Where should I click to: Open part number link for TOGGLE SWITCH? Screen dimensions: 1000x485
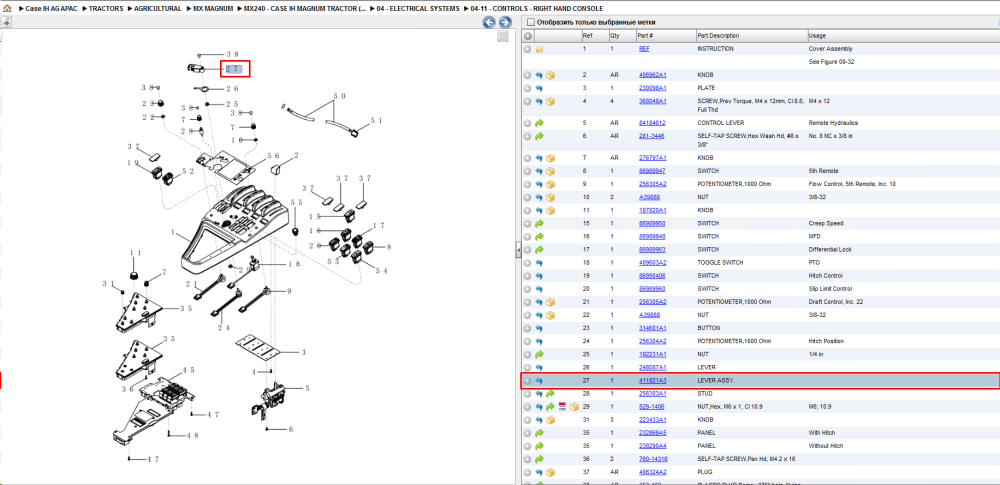652,262
